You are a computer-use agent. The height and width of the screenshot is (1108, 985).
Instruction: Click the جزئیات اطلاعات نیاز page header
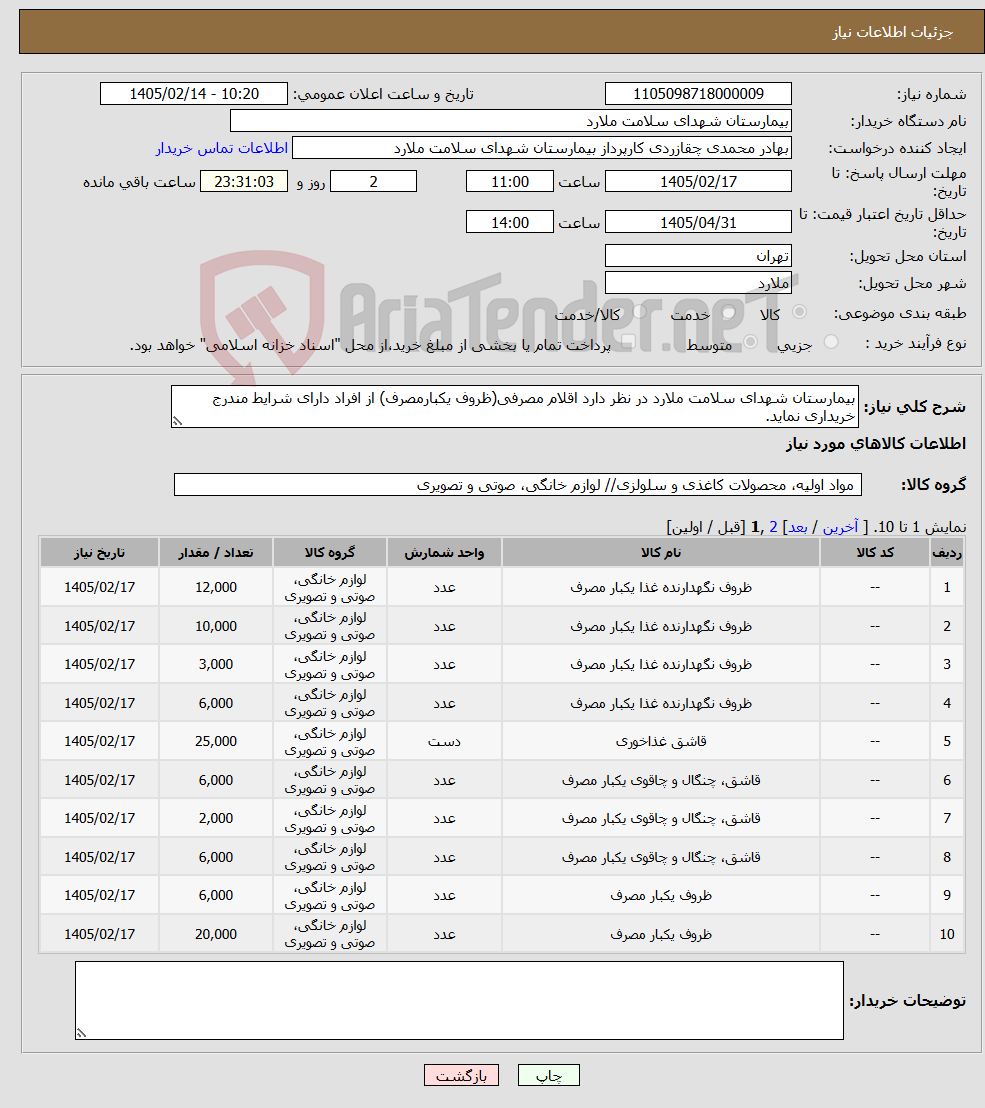coord(892,33)
